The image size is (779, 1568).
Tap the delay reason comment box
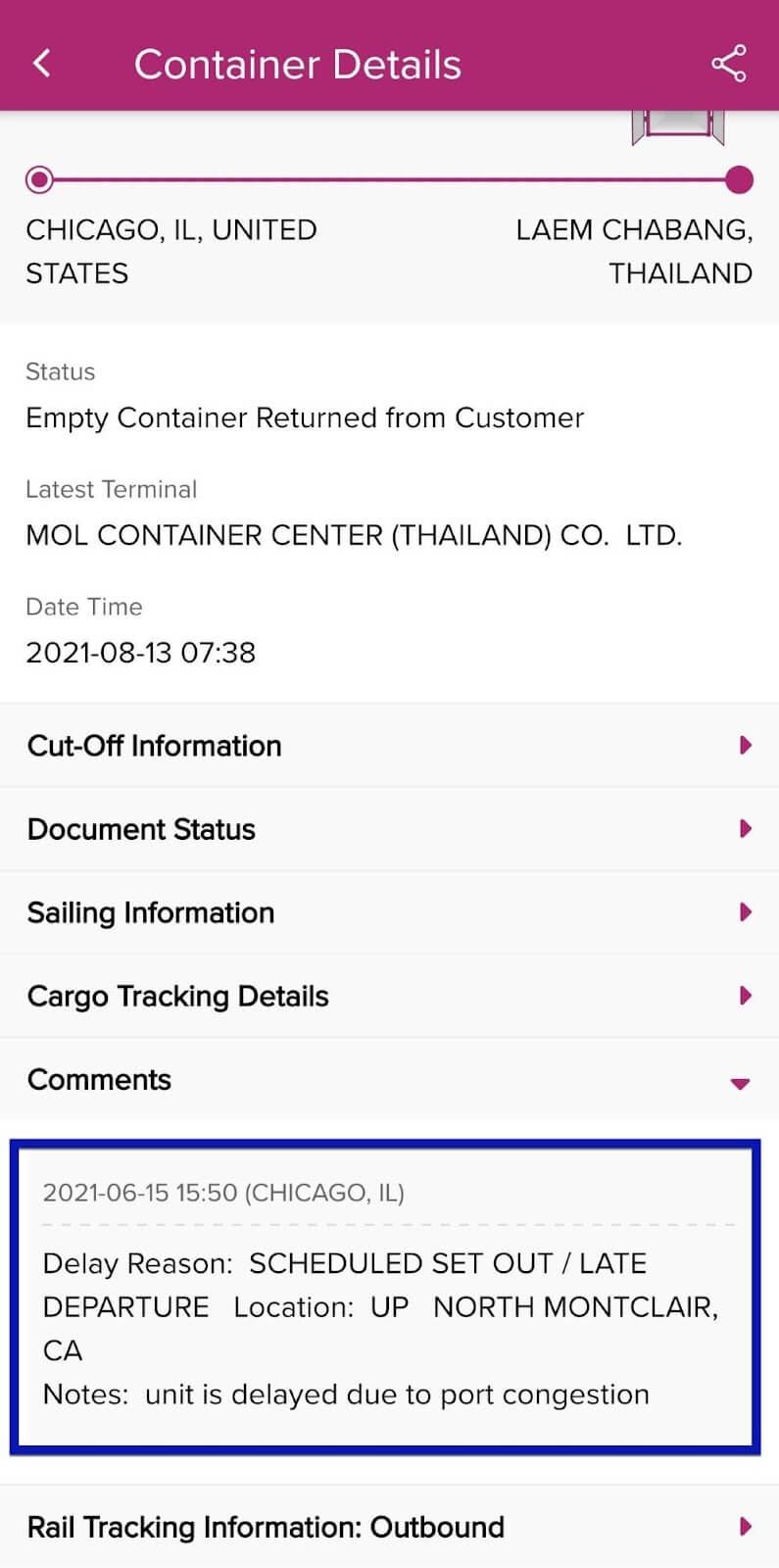coord(385,1298)
